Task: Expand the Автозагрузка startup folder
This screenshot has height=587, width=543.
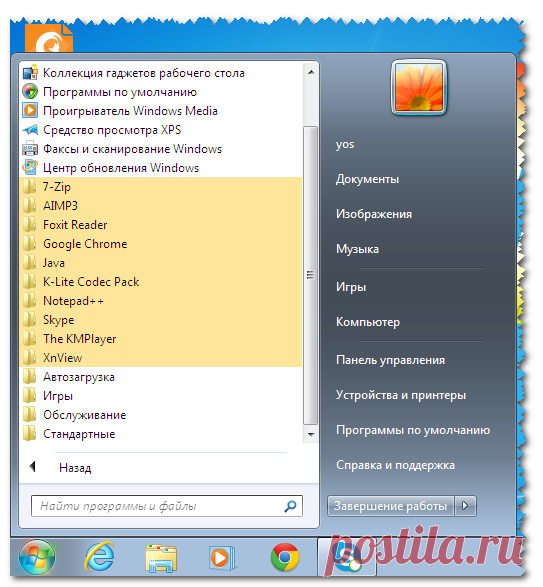Action: click(x=160, y=377)
